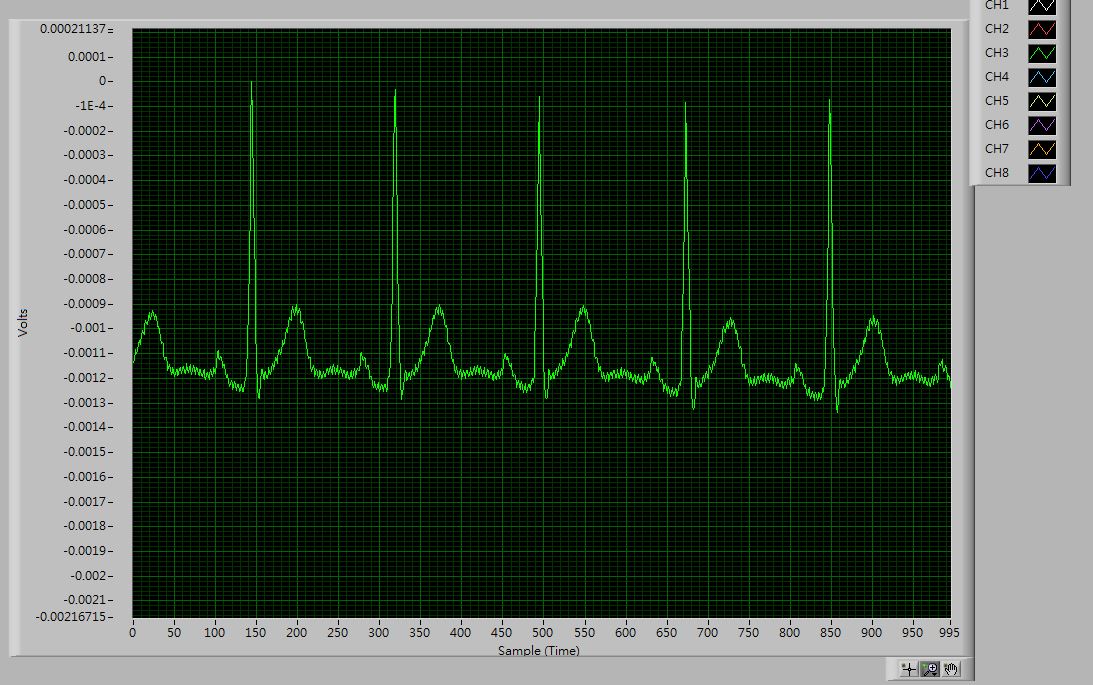Open the CH3 green plot style swatch
The image size is (1093, 685).
[1042, 53]
